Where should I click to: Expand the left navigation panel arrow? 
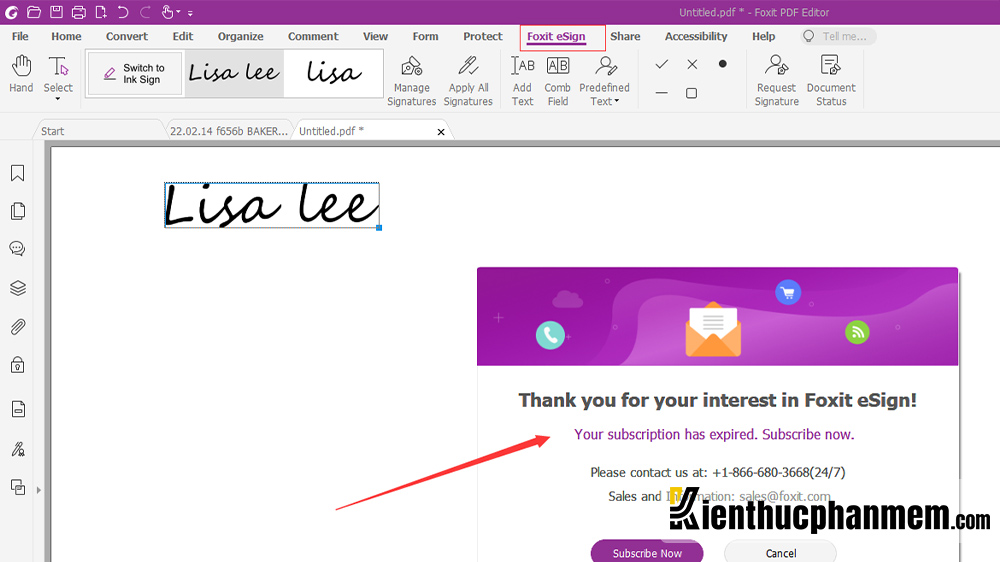[x=39, y=490]
